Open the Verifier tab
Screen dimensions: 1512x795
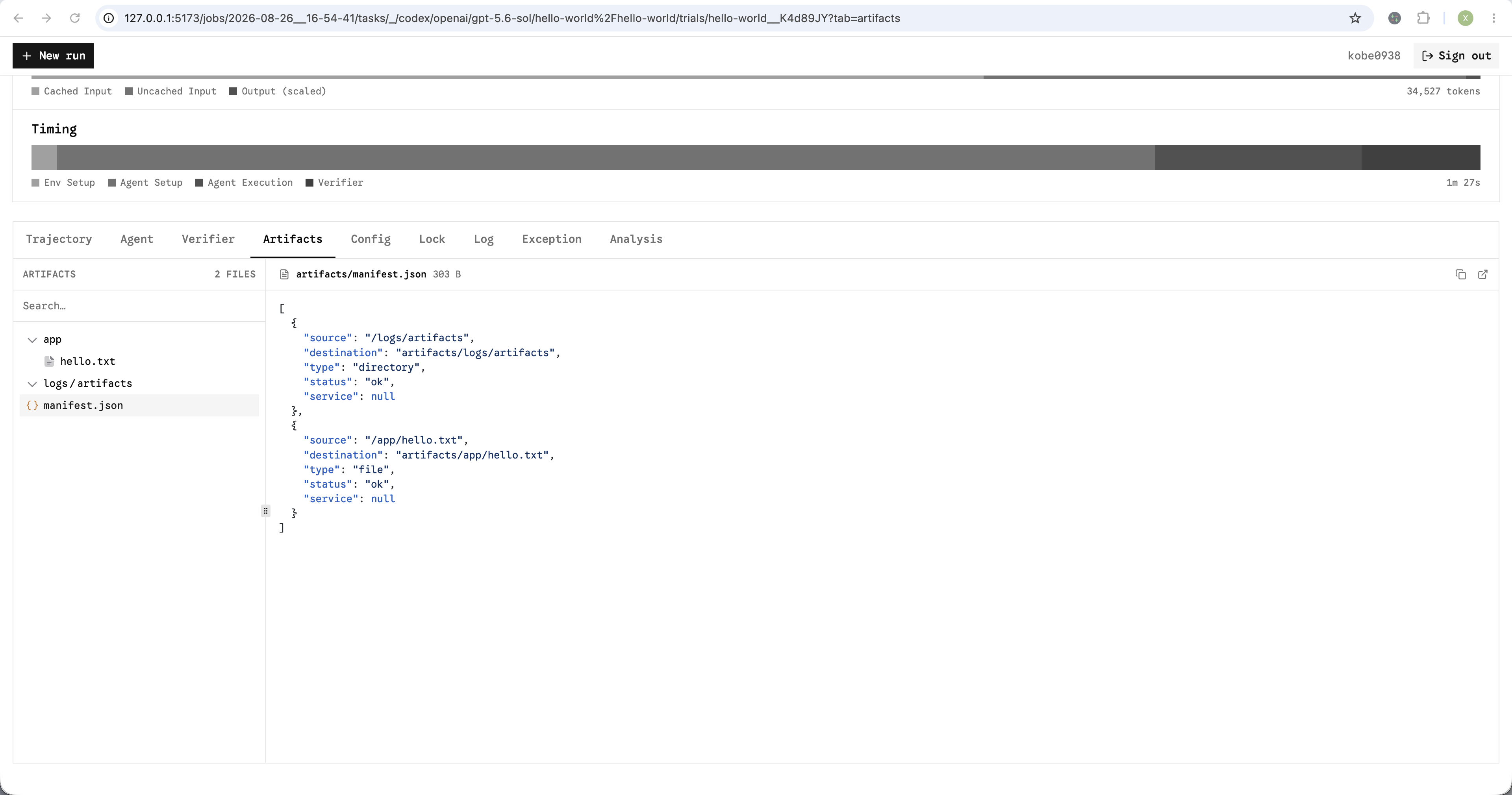[x=208, y=239]
